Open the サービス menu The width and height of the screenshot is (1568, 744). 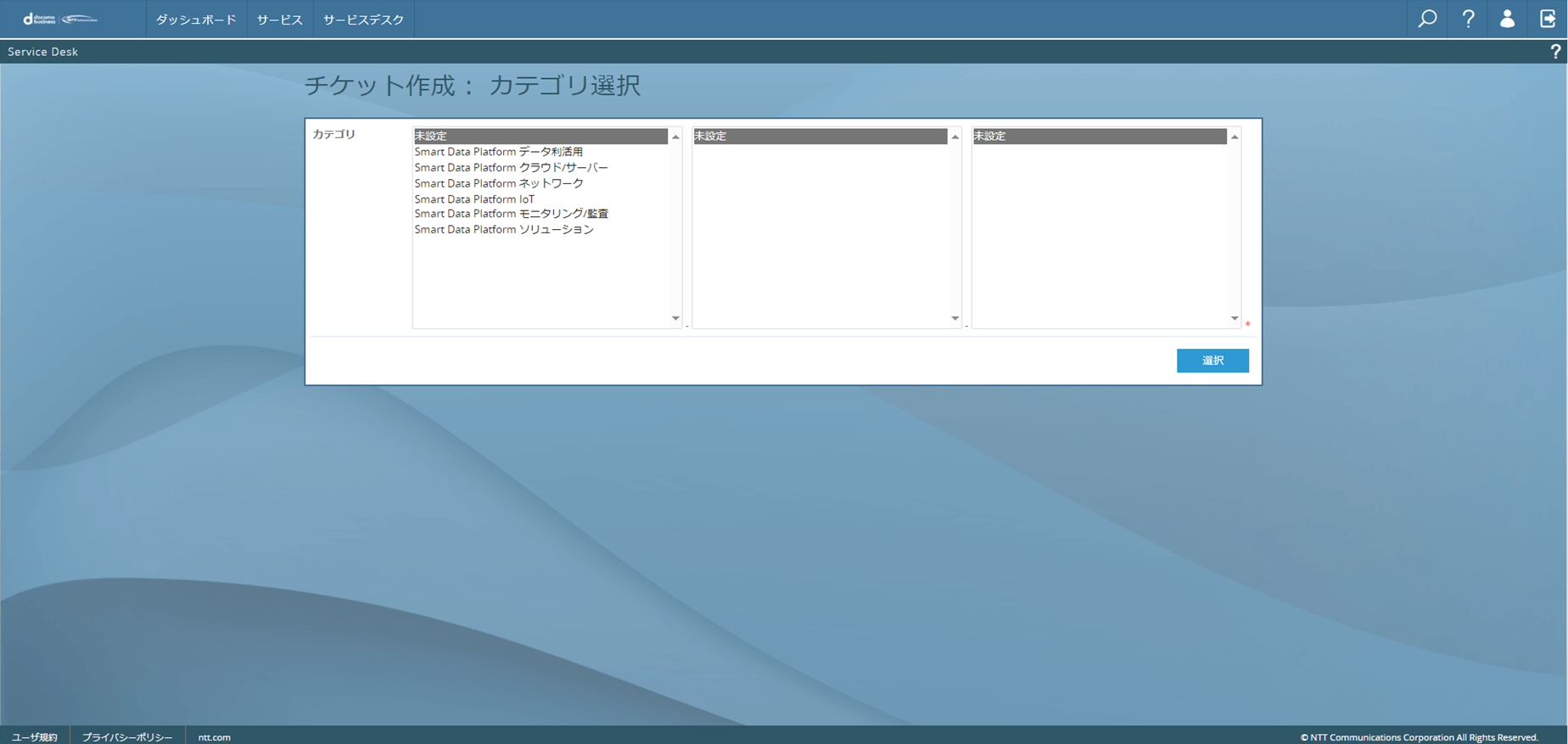(x=280, y=20)
